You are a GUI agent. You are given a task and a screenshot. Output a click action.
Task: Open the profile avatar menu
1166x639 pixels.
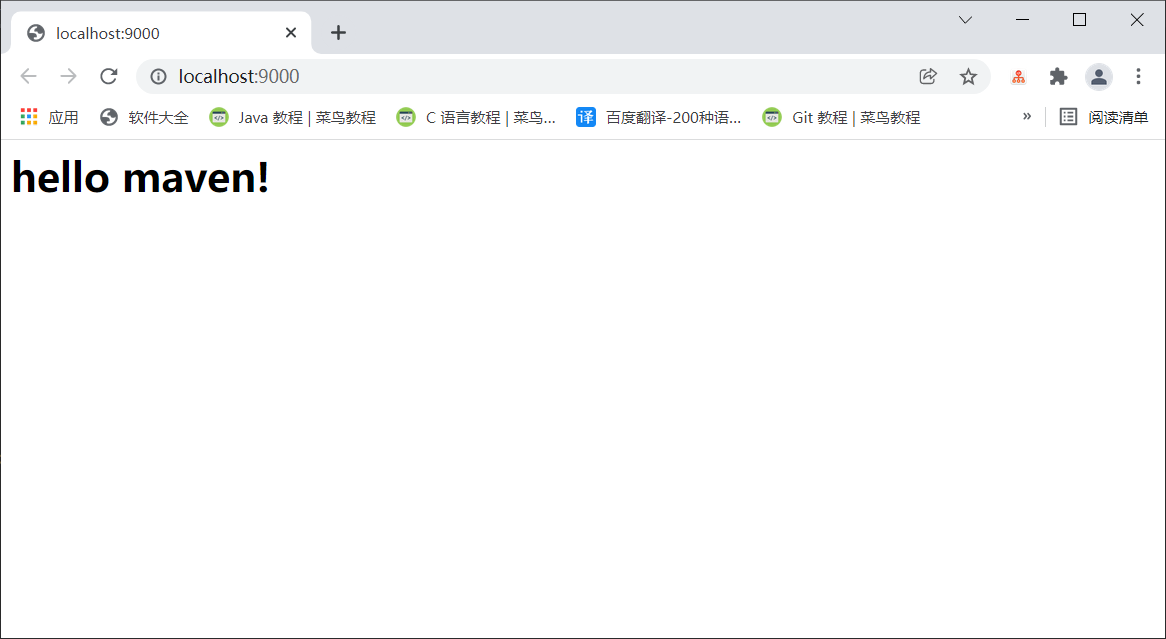[1098, 77]
